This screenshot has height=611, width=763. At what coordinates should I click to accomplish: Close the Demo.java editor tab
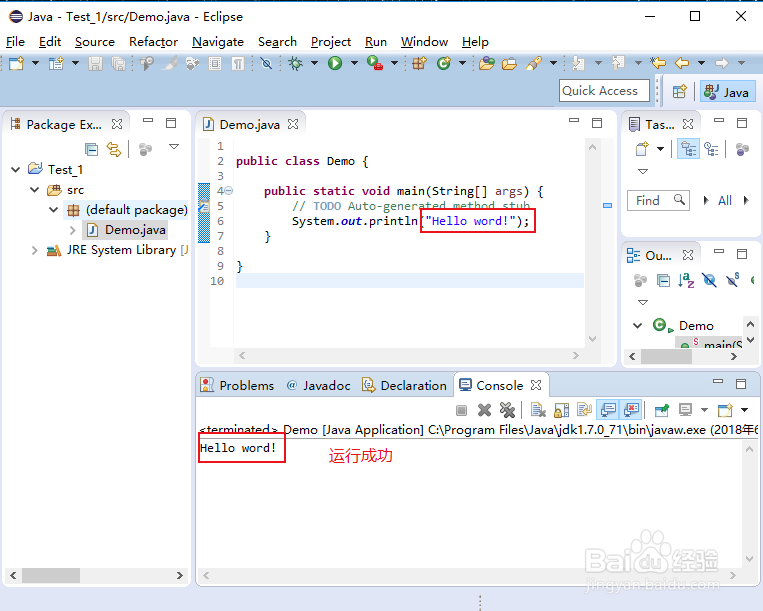coord(293,124)
